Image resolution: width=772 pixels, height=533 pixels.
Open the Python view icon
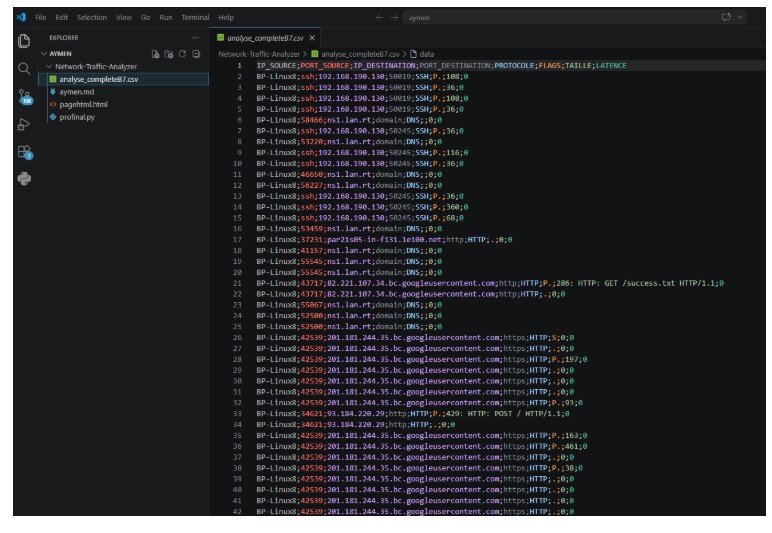pyautogui.click(x=24, y=179)
